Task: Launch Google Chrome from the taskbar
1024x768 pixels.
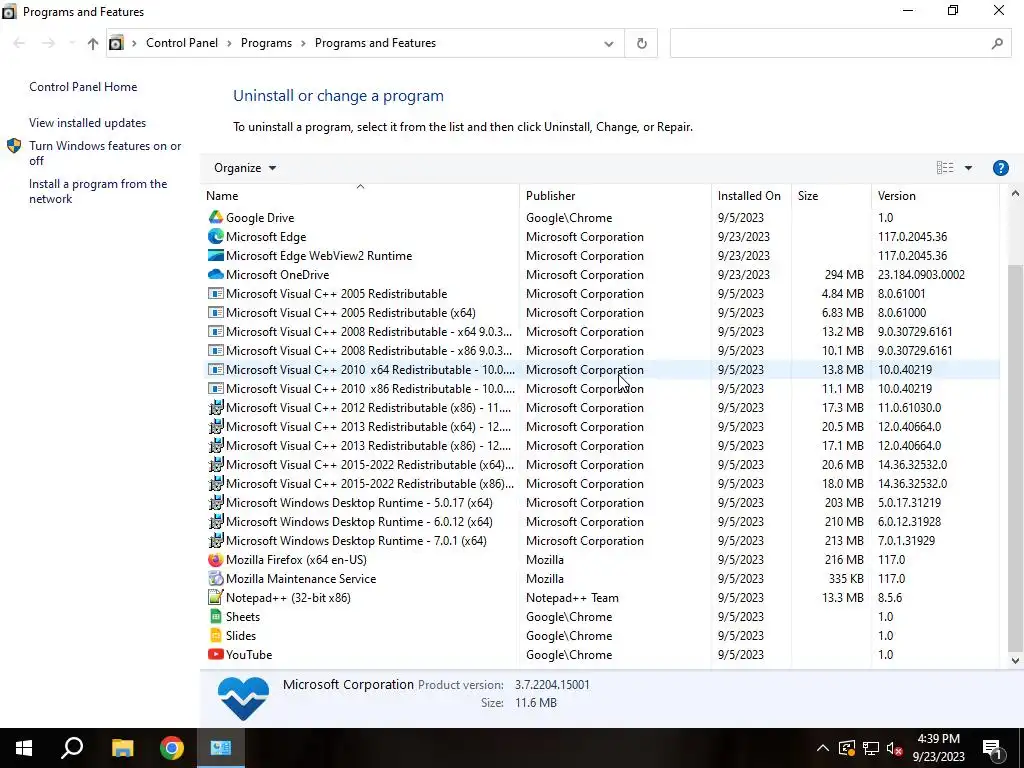Action: 172,748
